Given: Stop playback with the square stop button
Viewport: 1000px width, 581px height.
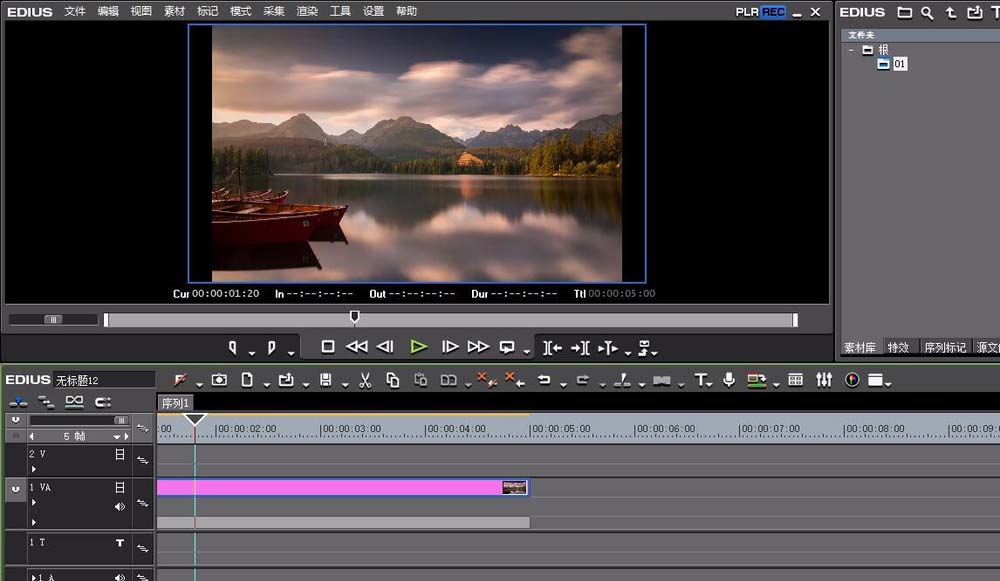Looking at the screenshot, I should click(x=328, y=346).
